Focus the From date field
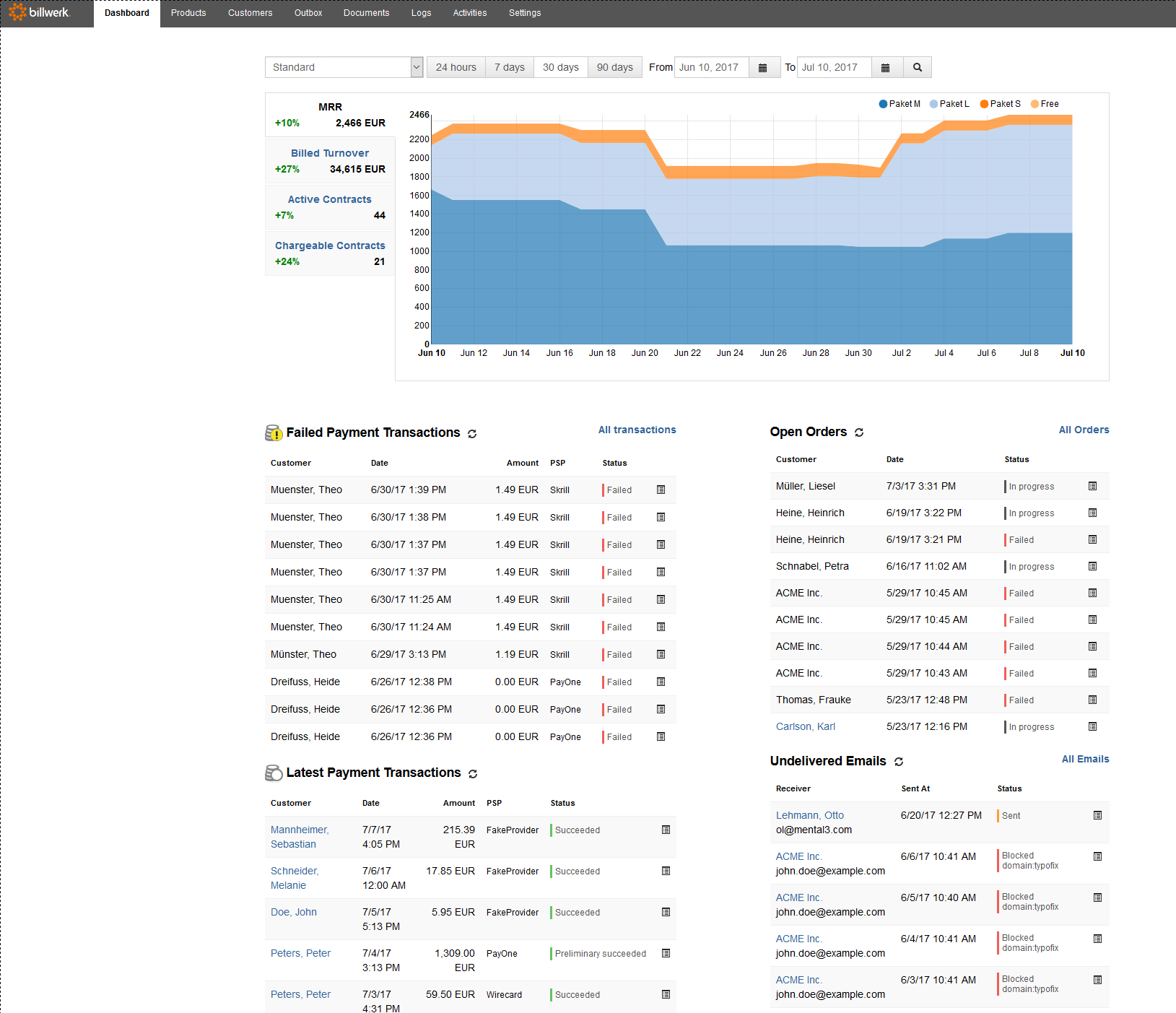Viewport: 1176px width, 1013px height. point(711,67)
